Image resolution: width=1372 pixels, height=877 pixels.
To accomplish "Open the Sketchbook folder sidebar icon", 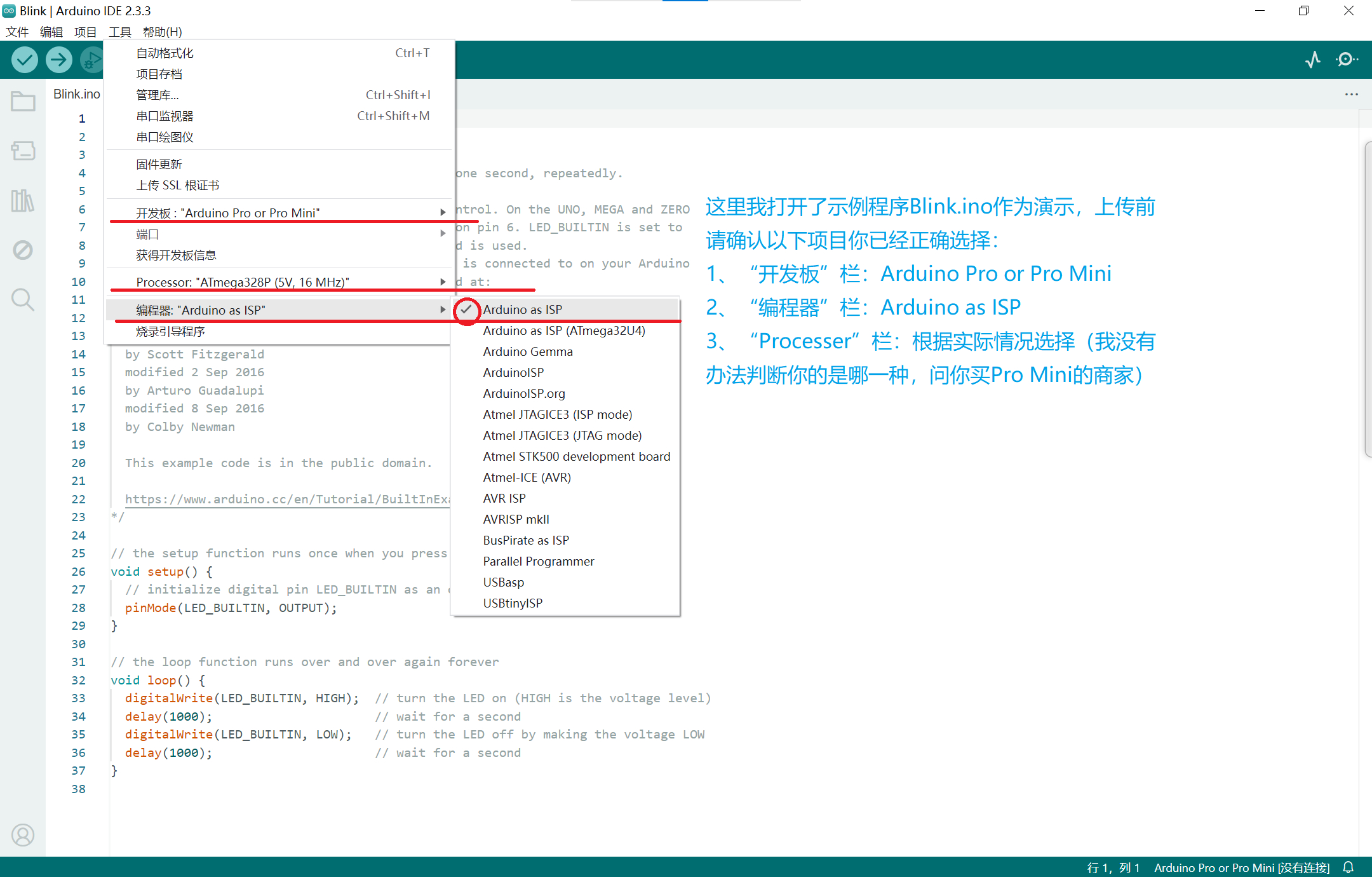I will [23, 101].
